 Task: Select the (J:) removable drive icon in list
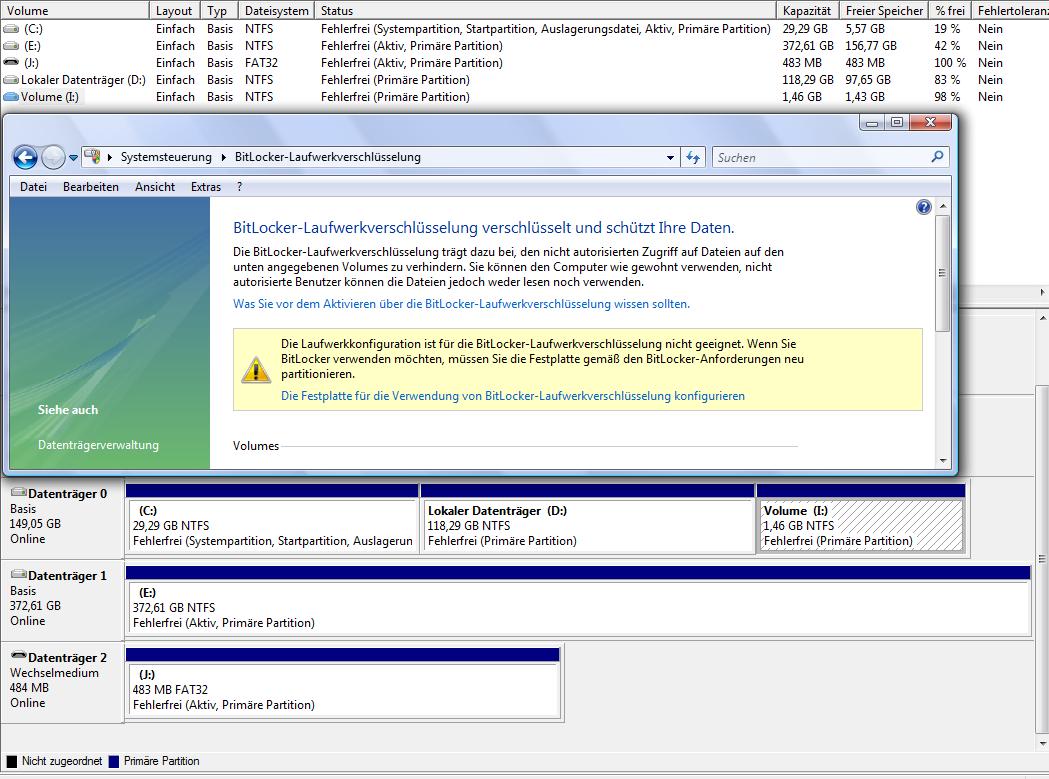(11, 62)
